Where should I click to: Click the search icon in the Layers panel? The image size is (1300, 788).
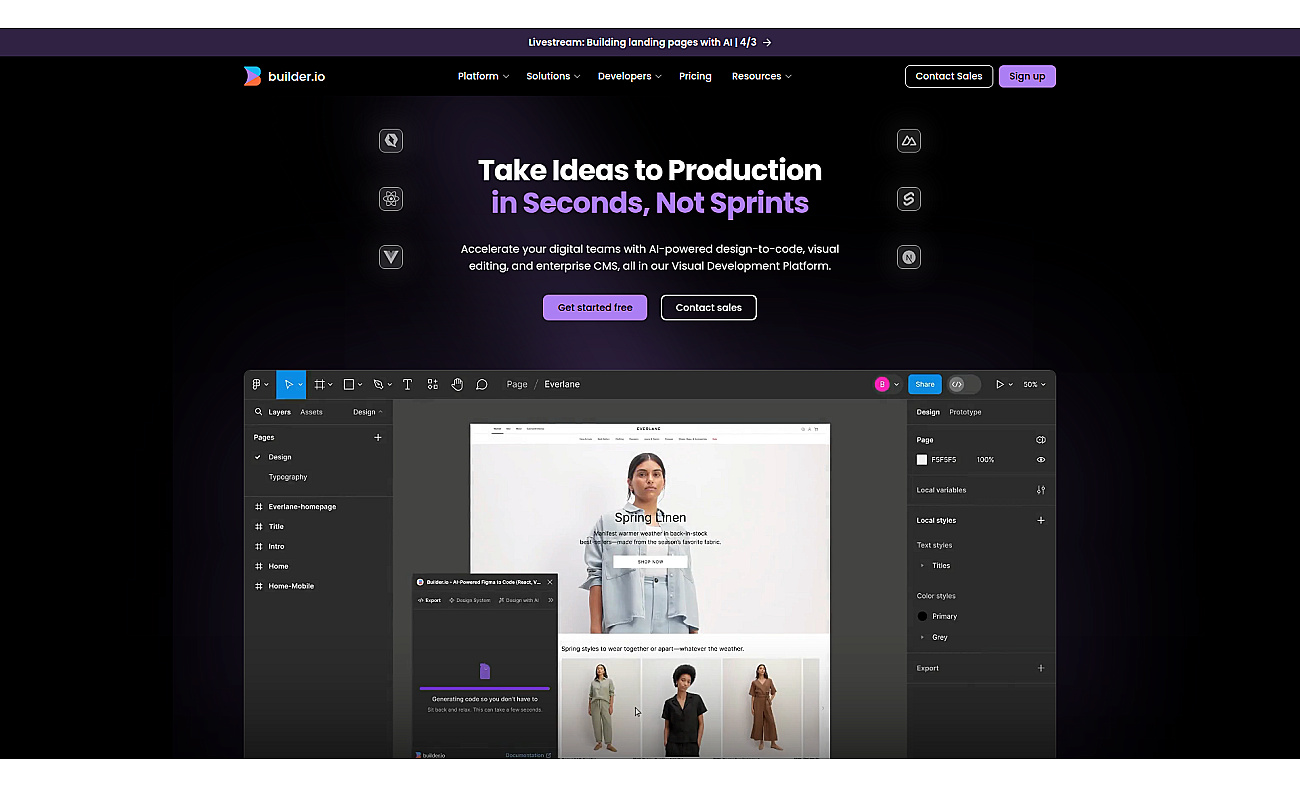[258, 412]
